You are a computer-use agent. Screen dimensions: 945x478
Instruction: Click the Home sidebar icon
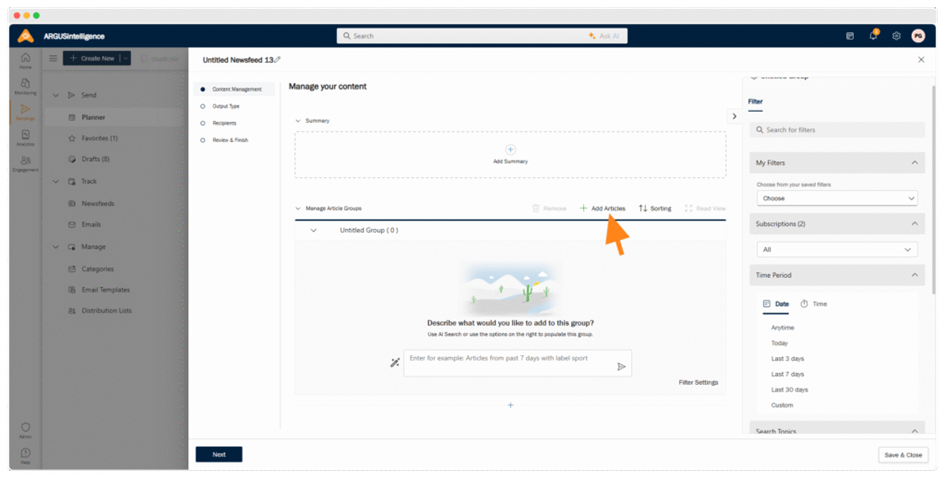(25, 59)
